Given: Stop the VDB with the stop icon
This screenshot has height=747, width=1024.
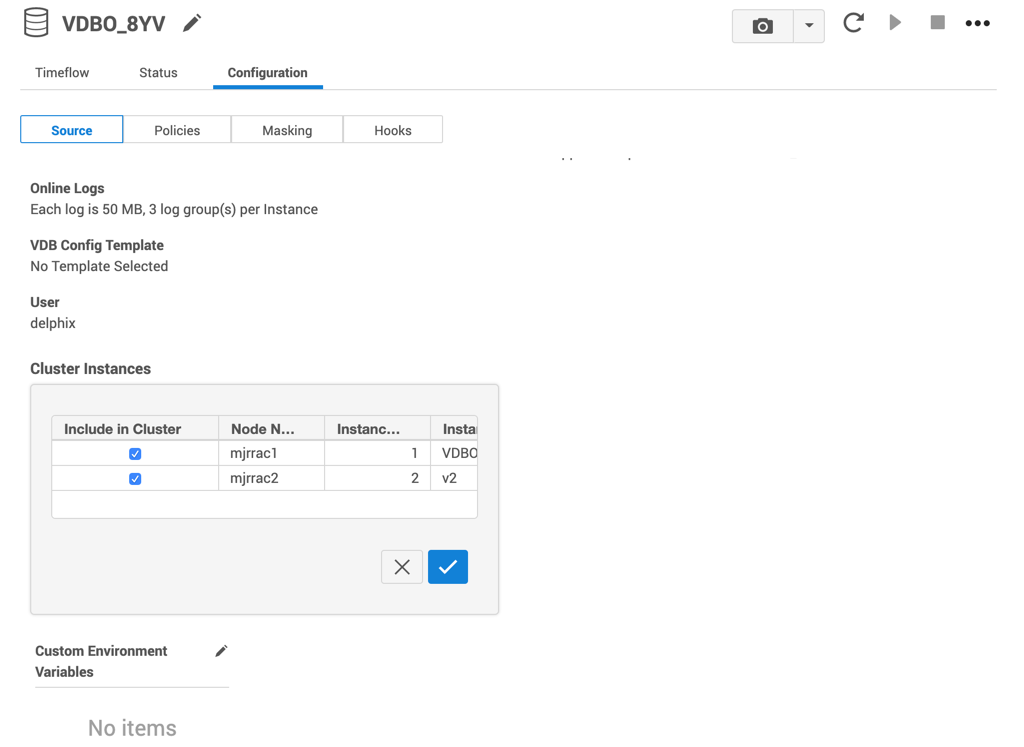Looking at the screenshot, I should point(937,22).
